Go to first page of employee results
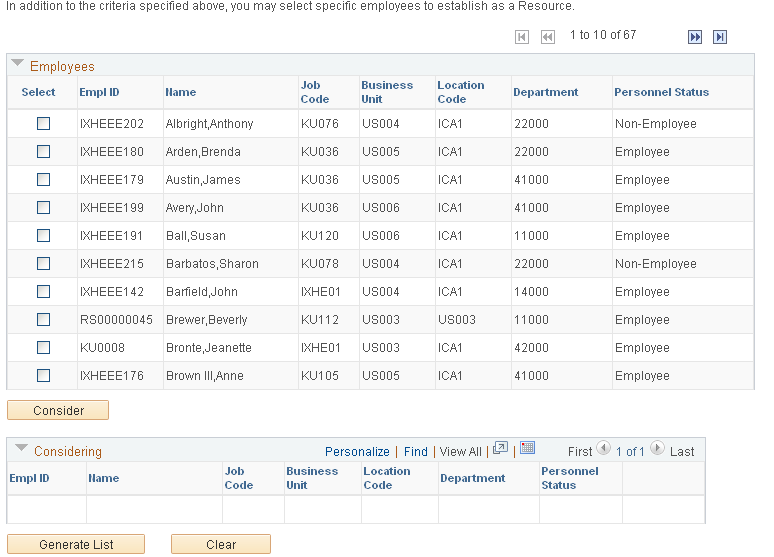 (522, 37)
